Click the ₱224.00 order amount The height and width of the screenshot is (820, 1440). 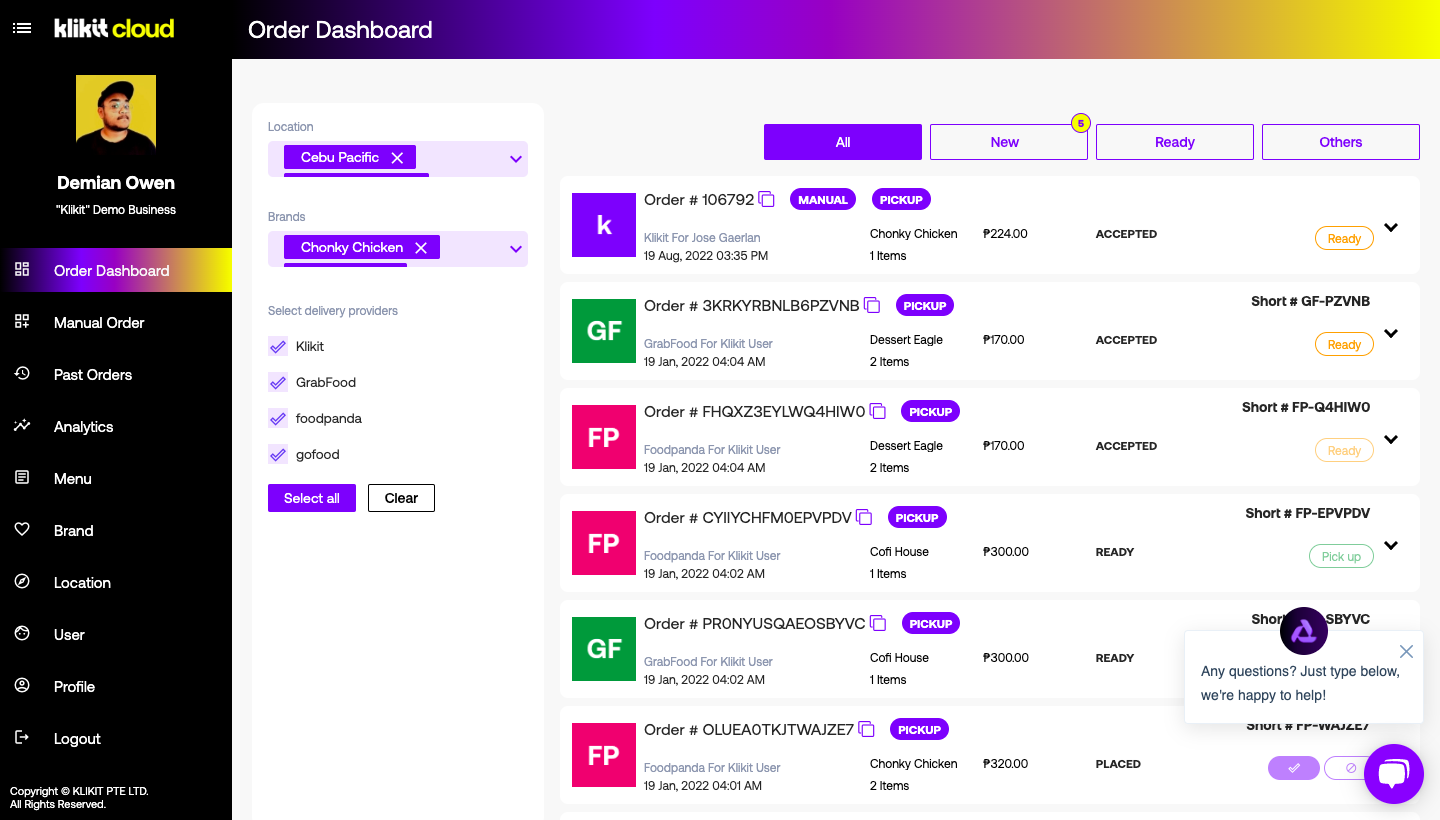[1005, 234]
